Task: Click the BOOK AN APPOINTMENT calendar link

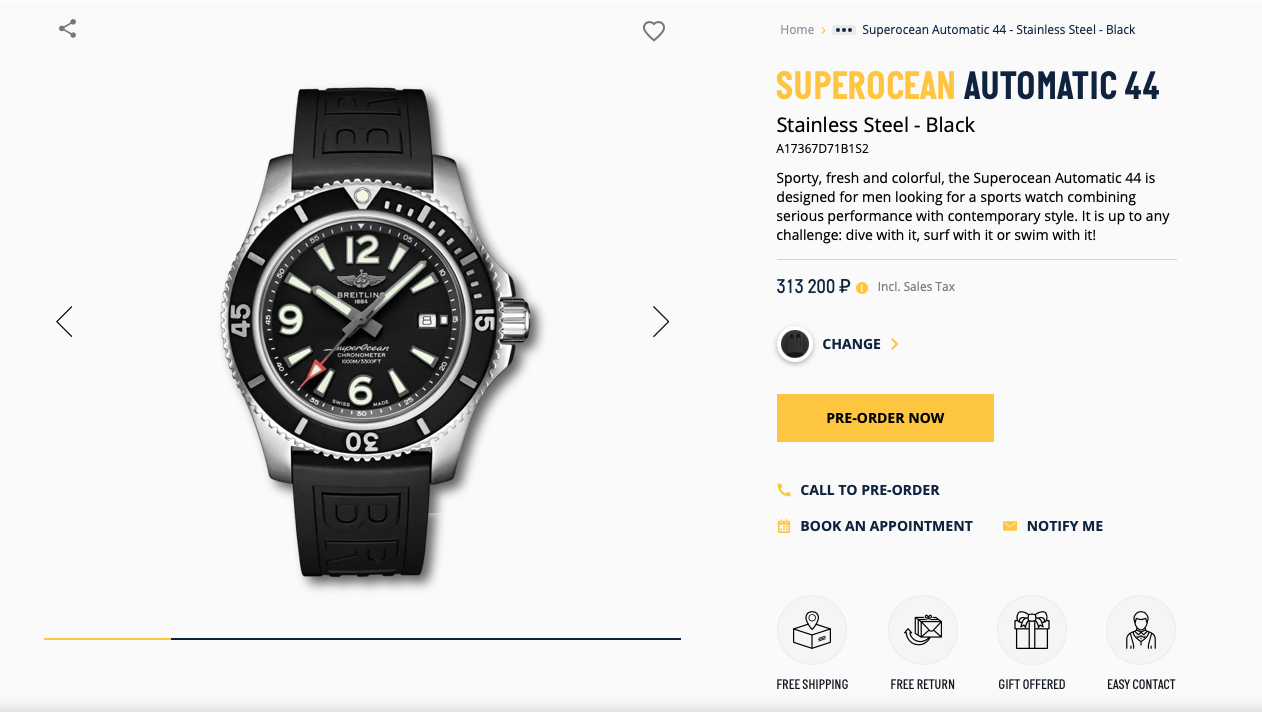Action: click(885, 526)
